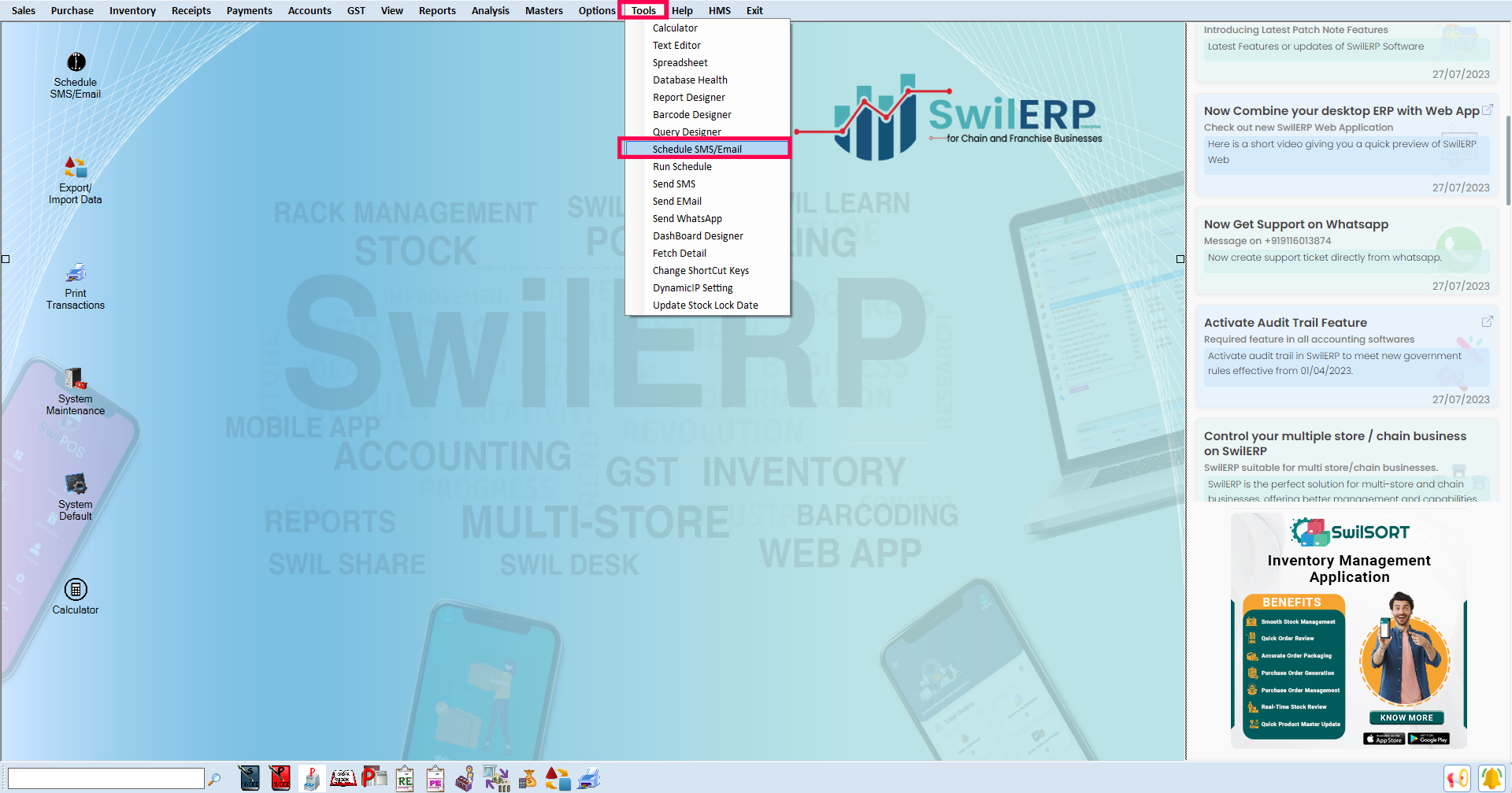
Task: Select Report Designer from Tools menu
Action: [707, 97]
